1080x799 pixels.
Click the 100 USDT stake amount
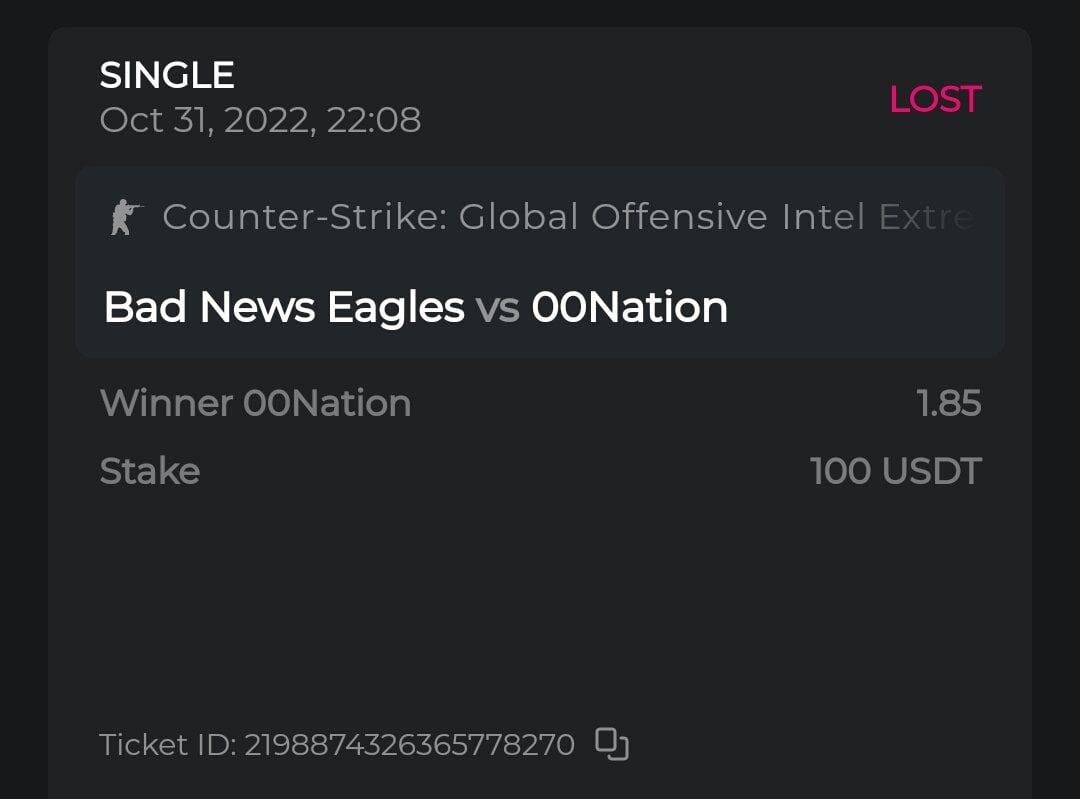coord(896,471)
